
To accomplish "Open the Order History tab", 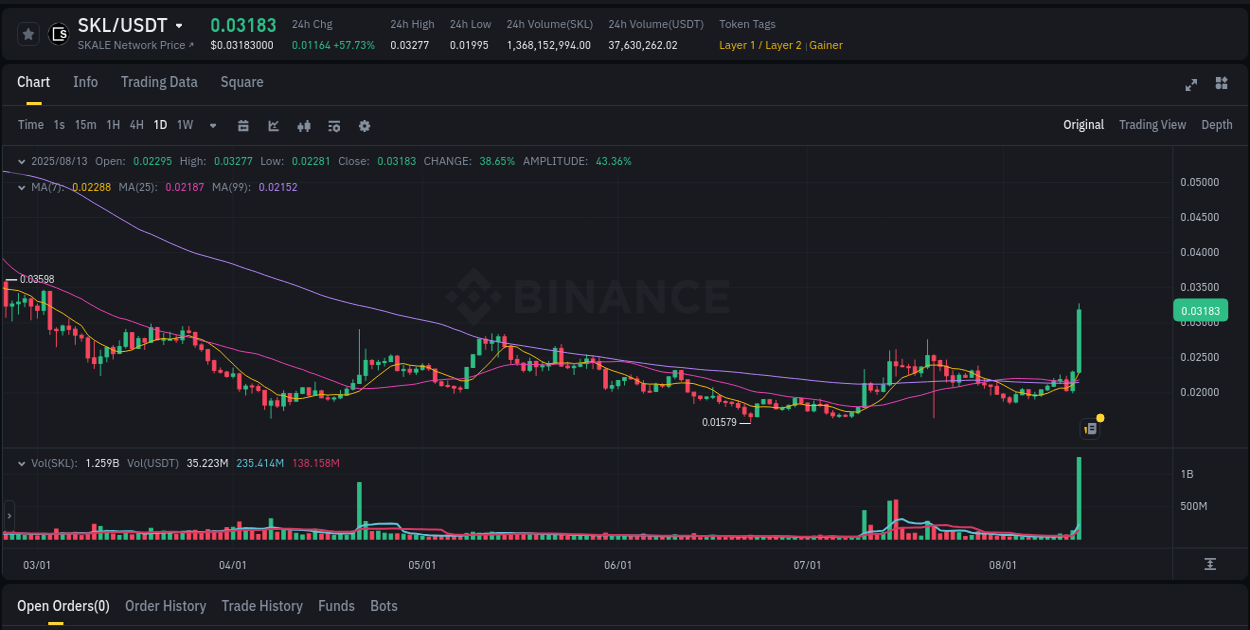I will click(165, 606).
